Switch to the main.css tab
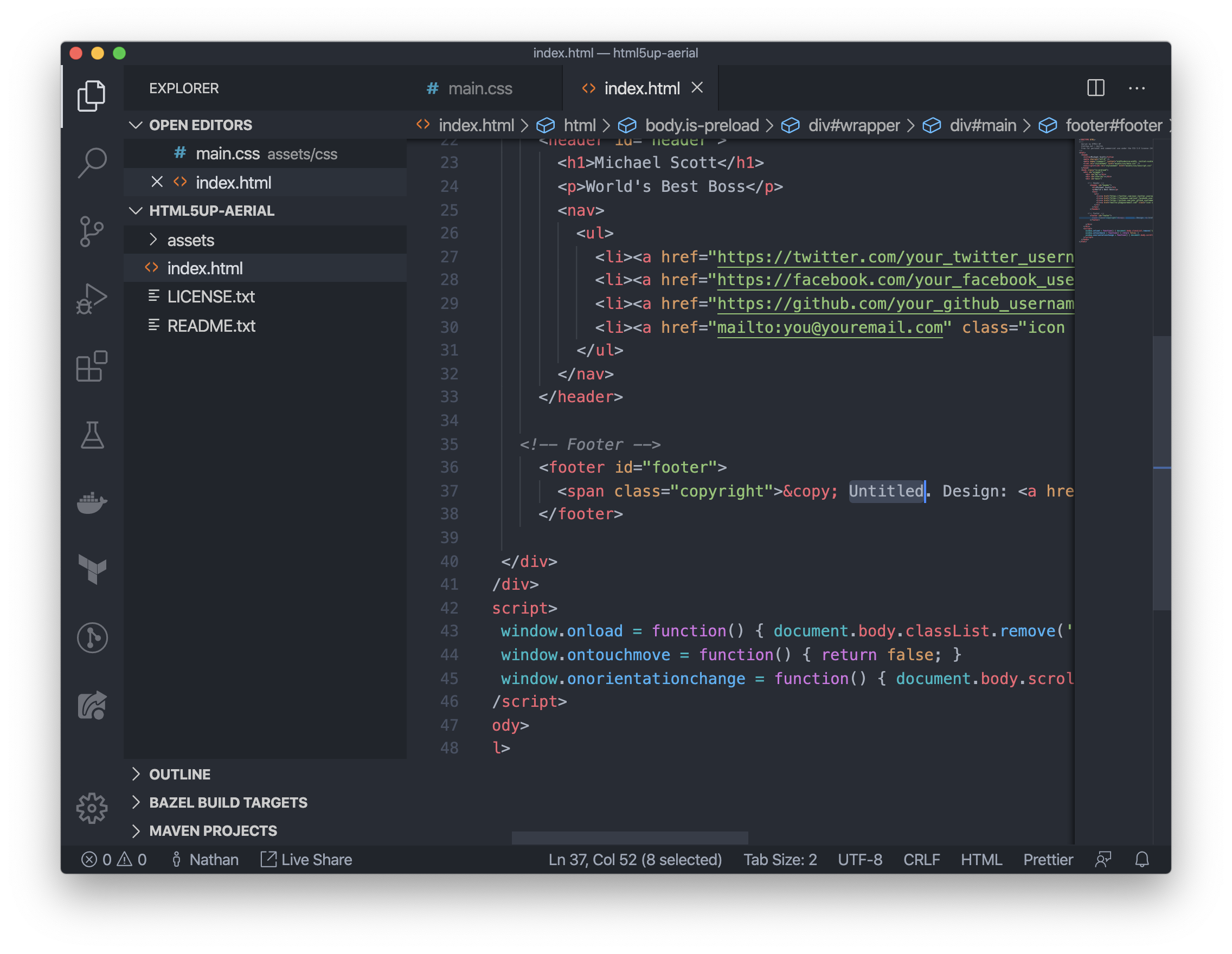Image resolution: width=1232 pixels, height=954 pixels. pyautogui.click(x=479, y=88)
